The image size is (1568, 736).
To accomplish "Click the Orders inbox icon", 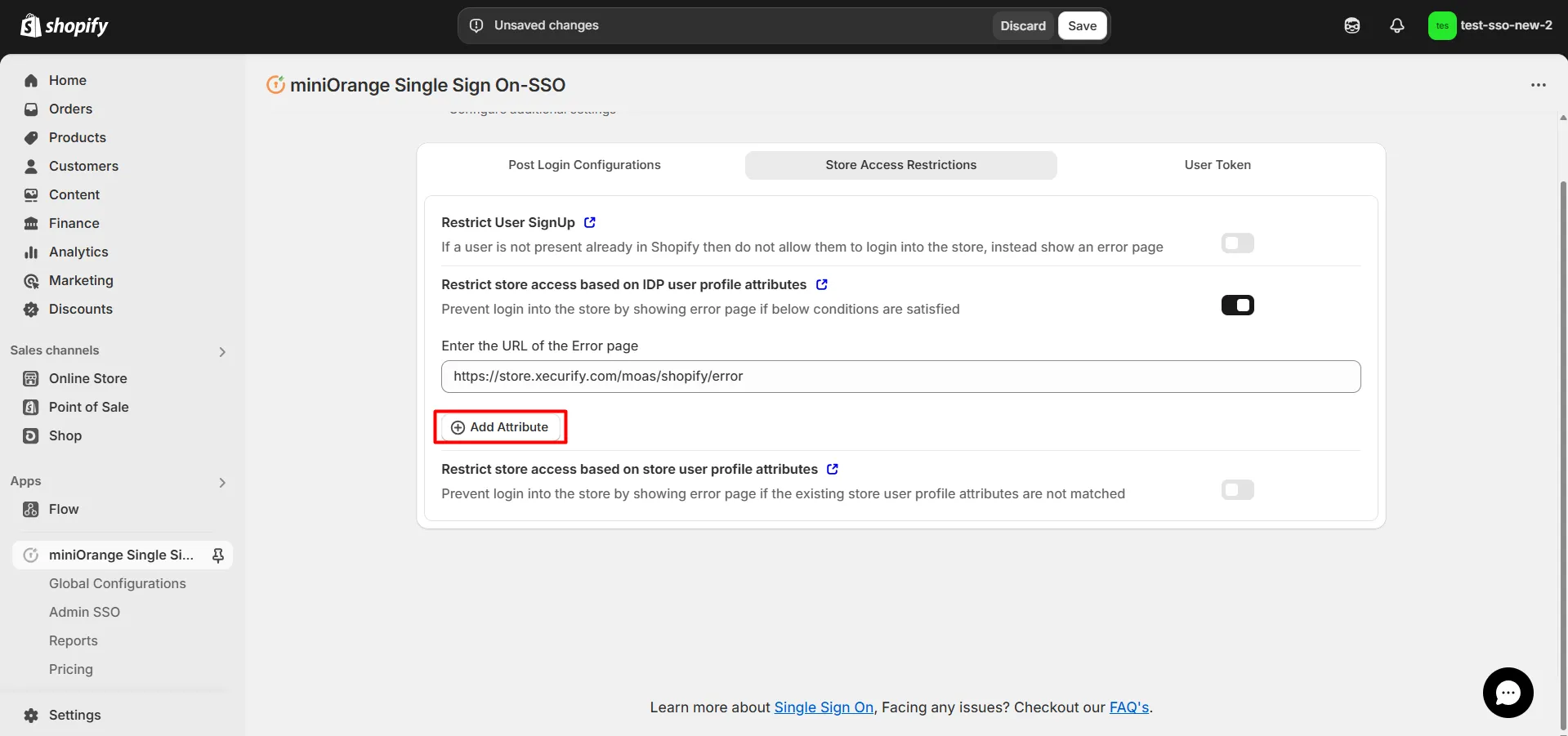I will coord(31,109).
